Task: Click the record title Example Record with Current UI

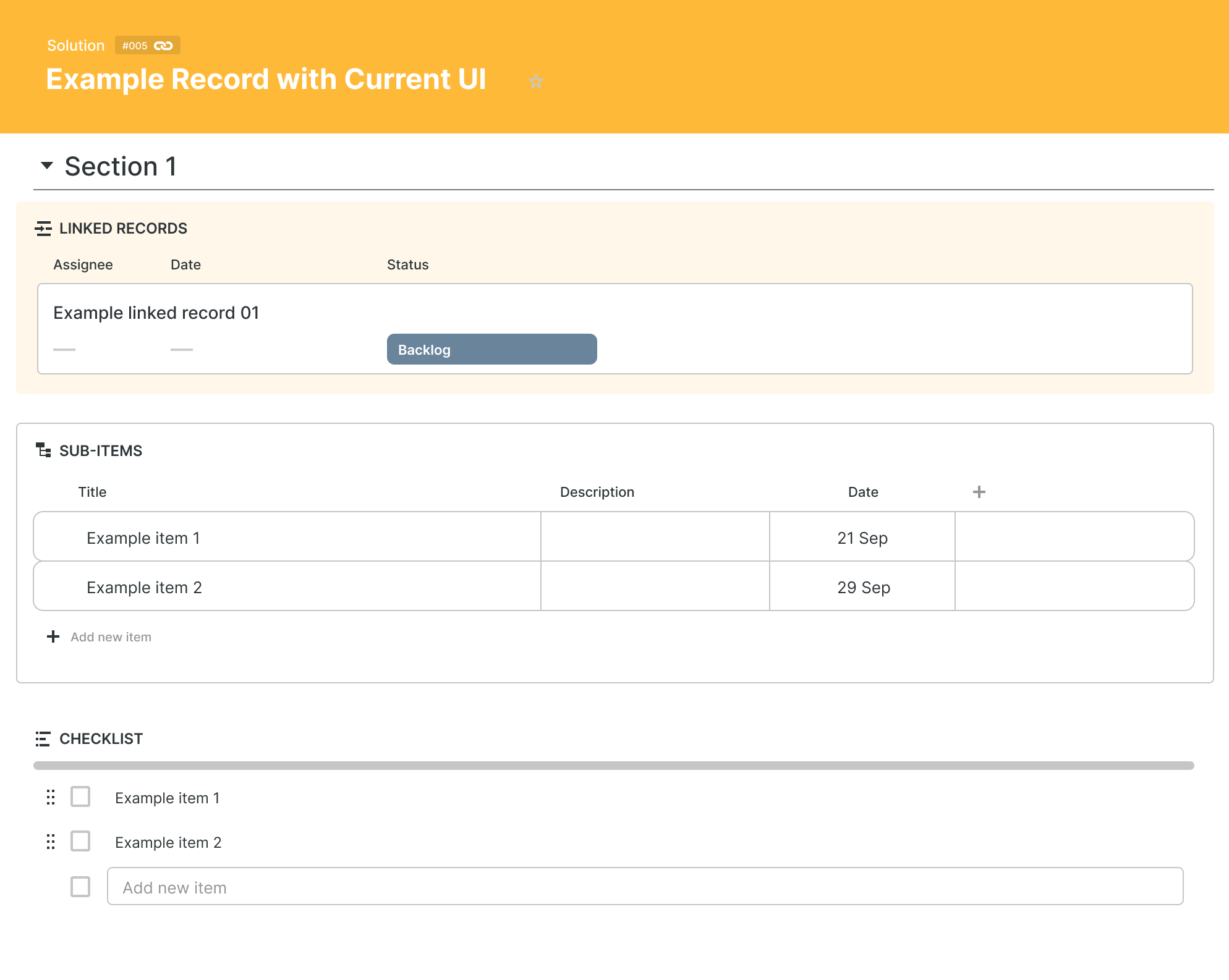Action: (266, 80)
